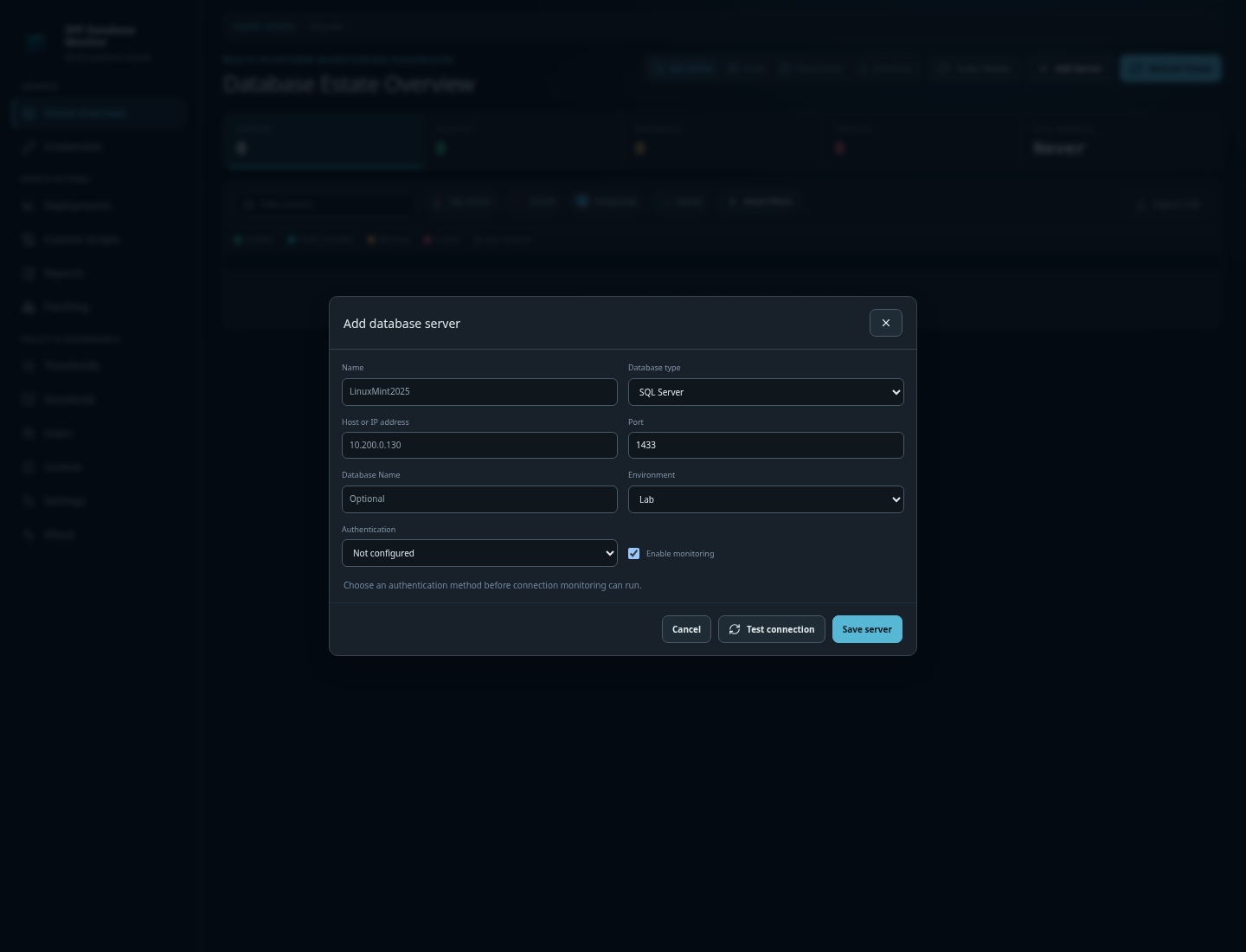This screenshot has width=1246, height=952.
Task: Click the Test connection button
Action: pyautogui.click(x=771, y=629)
